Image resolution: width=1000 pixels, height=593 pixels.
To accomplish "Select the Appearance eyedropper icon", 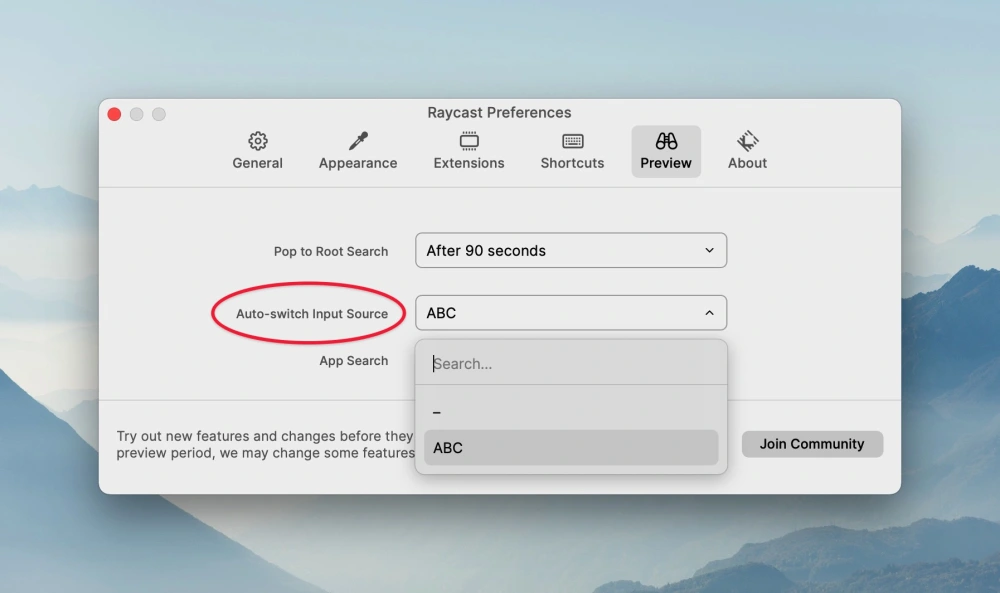I will tap(358, 140).
